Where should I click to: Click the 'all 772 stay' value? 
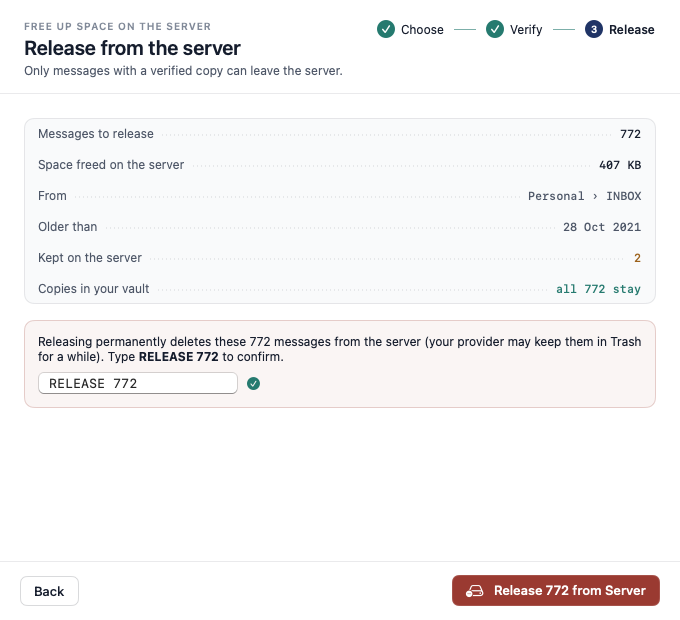pyautogui.click(x=598, y=289)
